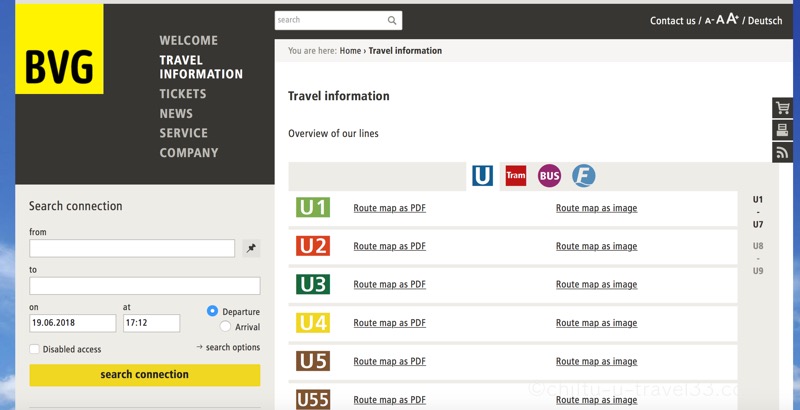Select the U-Bahn line filter icon

(x=482, y=176)
